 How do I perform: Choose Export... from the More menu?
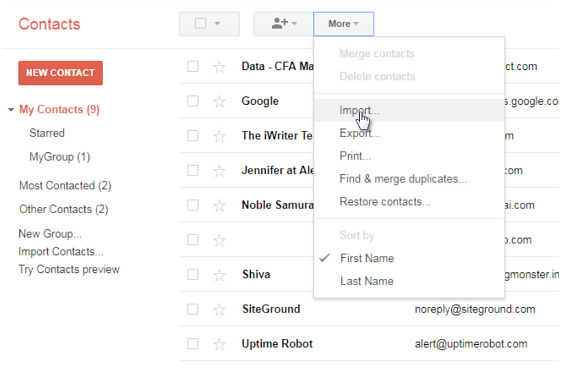[409, 133]
